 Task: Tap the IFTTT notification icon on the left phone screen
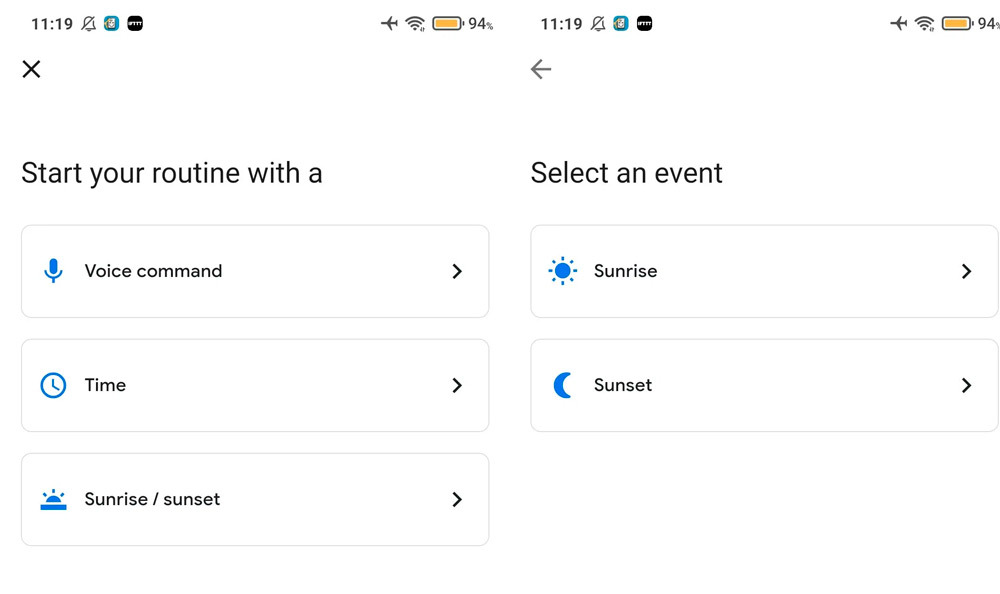(135, 24)
